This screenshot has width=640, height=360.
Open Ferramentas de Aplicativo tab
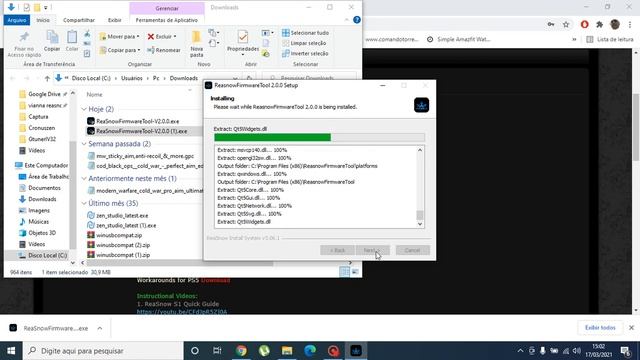point(167,20)
